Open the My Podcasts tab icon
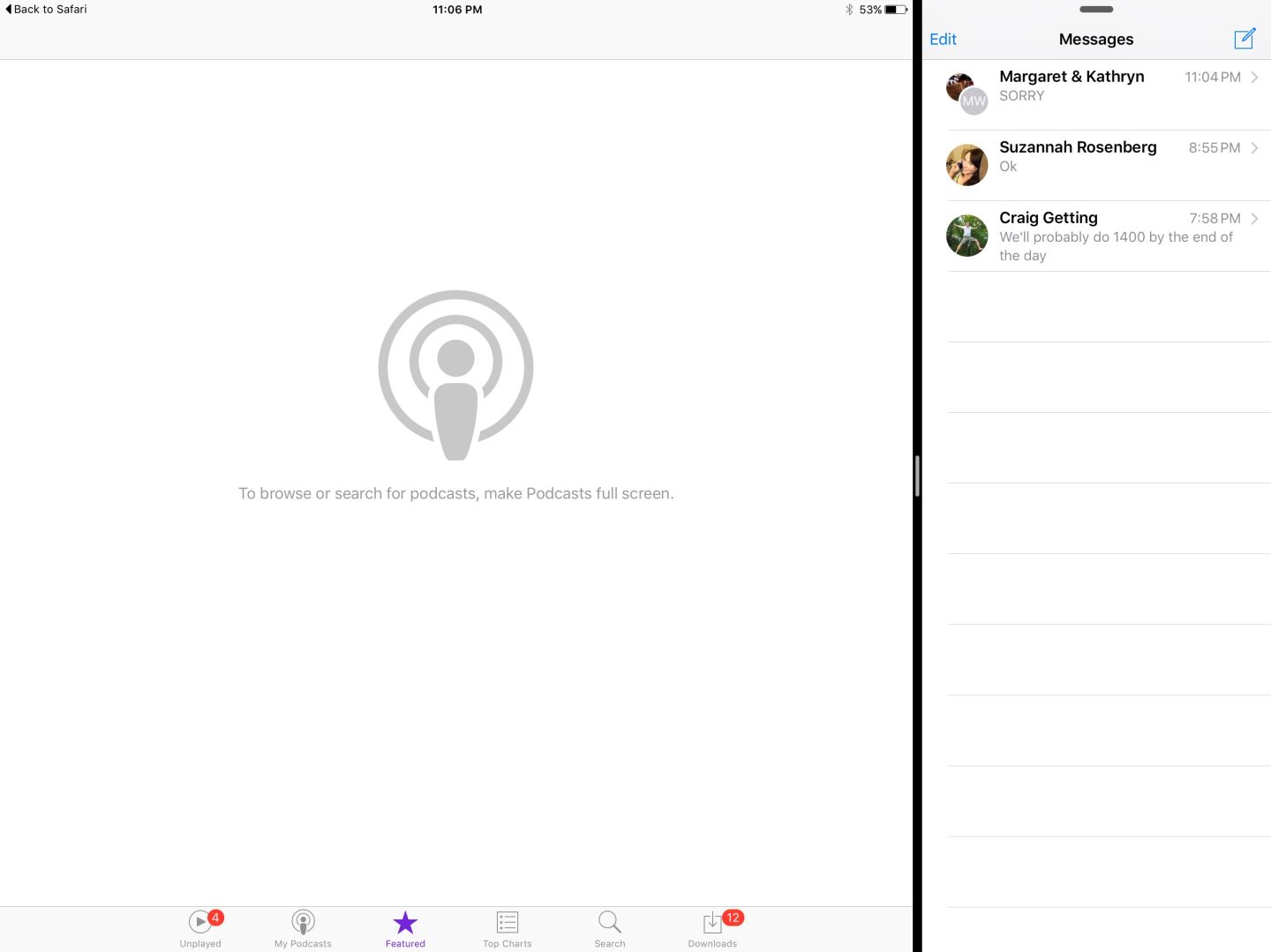1271x952 pixels. coord(303,923)
